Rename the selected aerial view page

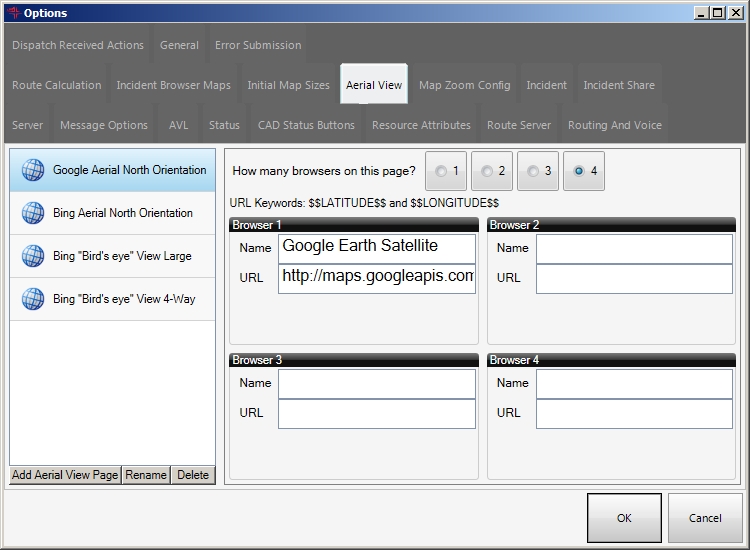pyautogui.click(x=146, y=475)
